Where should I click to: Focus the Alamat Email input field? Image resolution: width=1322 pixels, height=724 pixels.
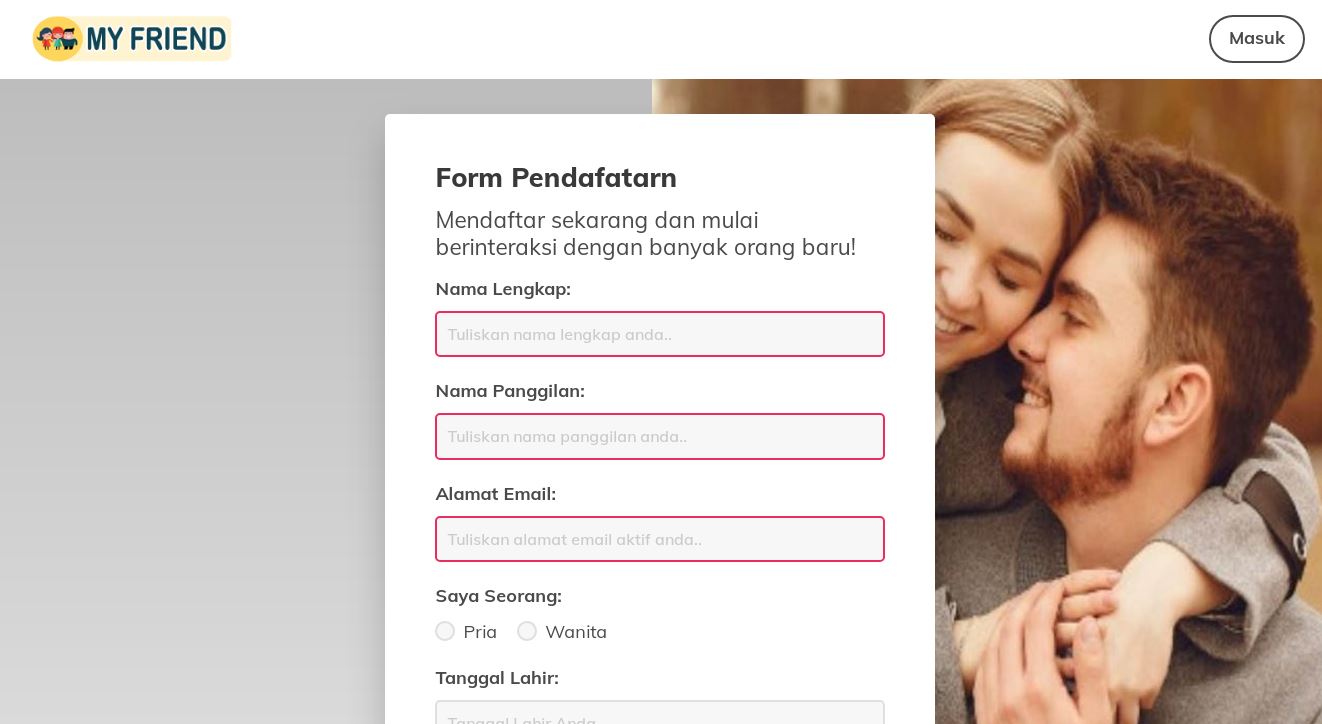coord(660,539)
